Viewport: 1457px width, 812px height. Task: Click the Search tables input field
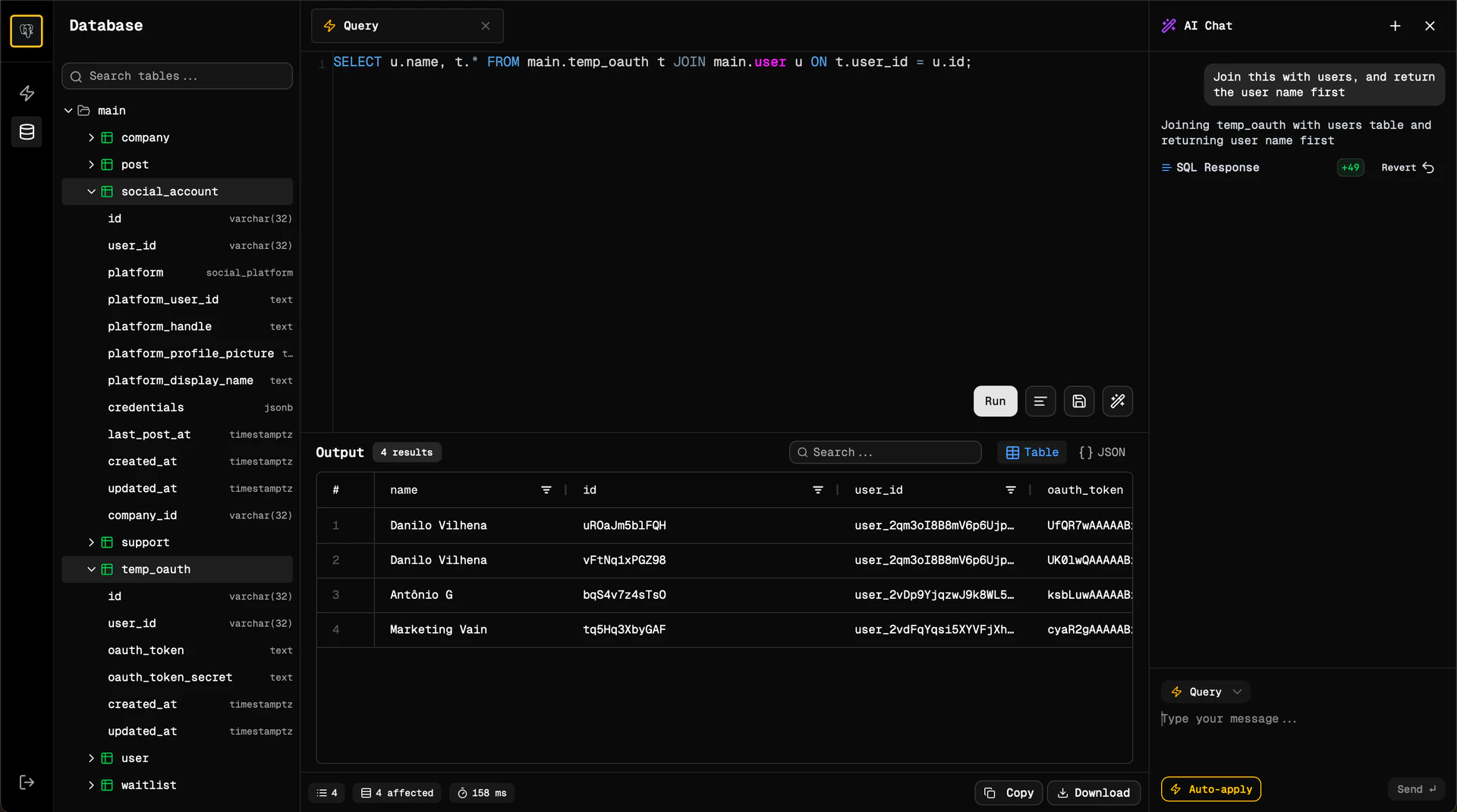[178, 76]
